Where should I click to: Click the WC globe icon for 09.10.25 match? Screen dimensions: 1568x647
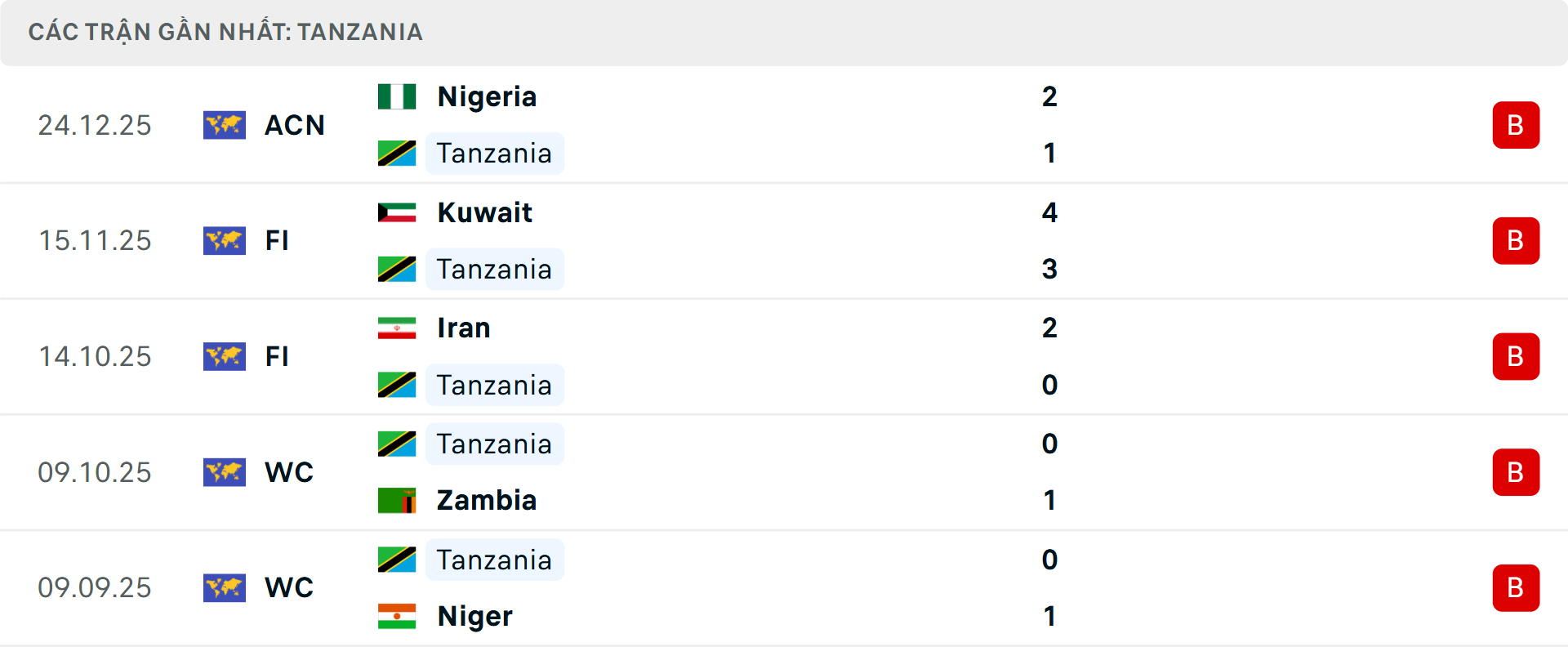pos(225,472)
